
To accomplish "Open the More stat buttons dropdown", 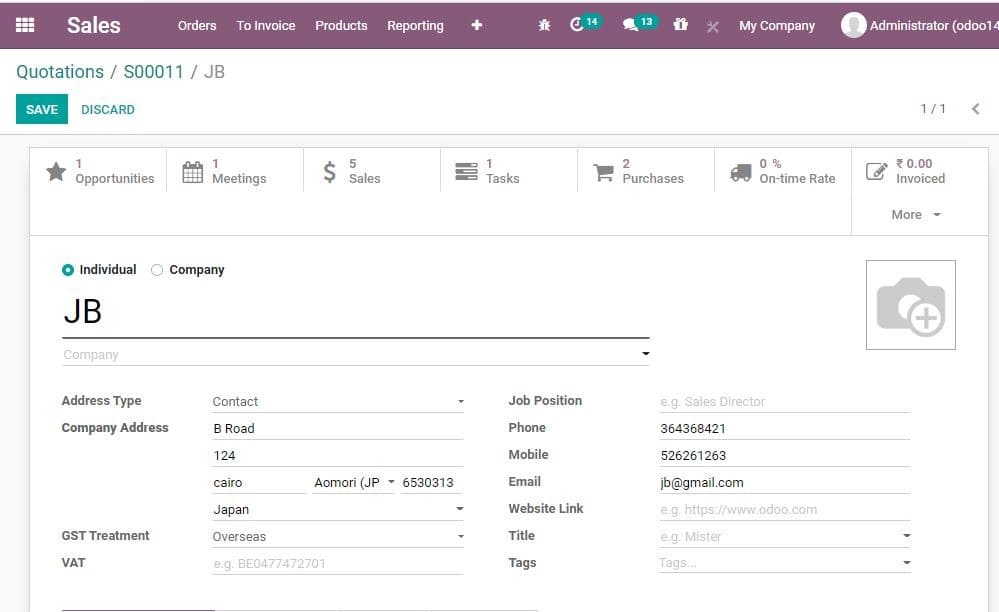I will [x=911, y=214].
